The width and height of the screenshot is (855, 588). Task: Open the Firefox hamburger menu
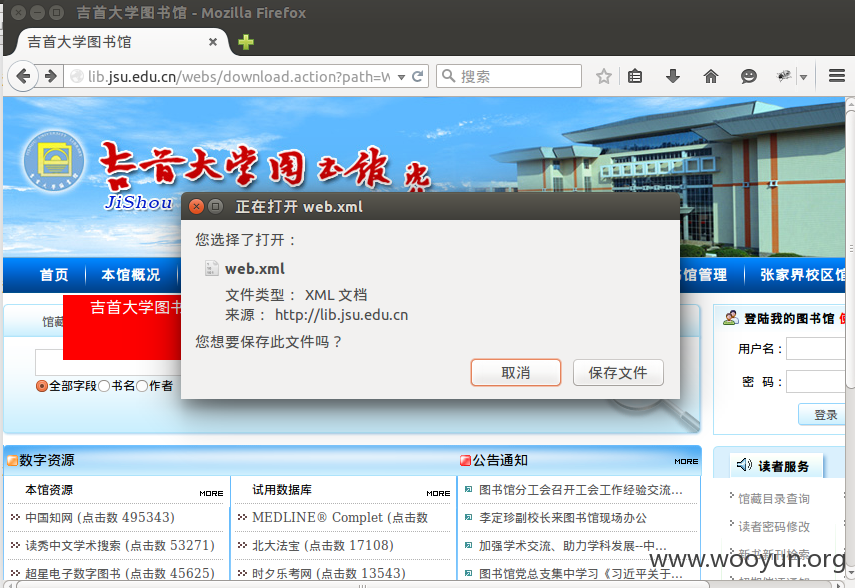836,76
